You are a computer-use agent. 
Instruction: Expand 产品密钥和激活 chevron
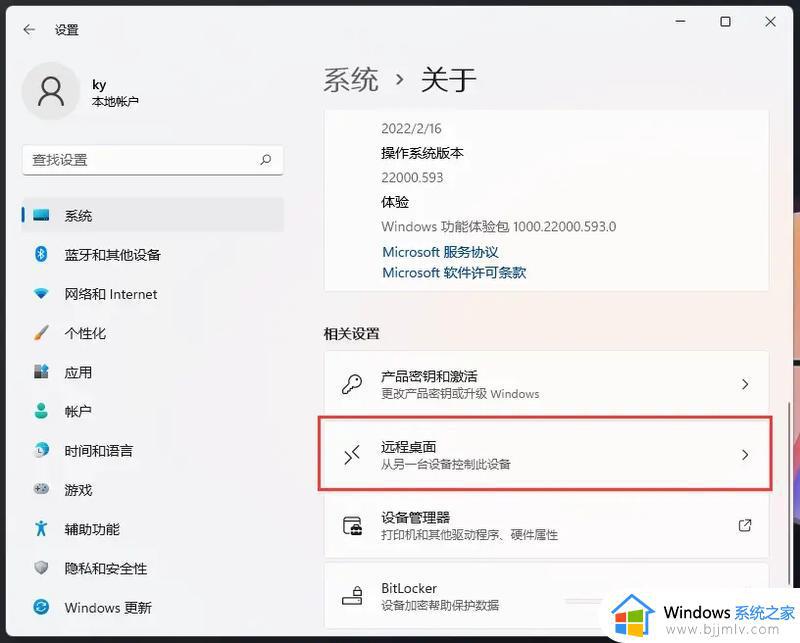[745, 384]
